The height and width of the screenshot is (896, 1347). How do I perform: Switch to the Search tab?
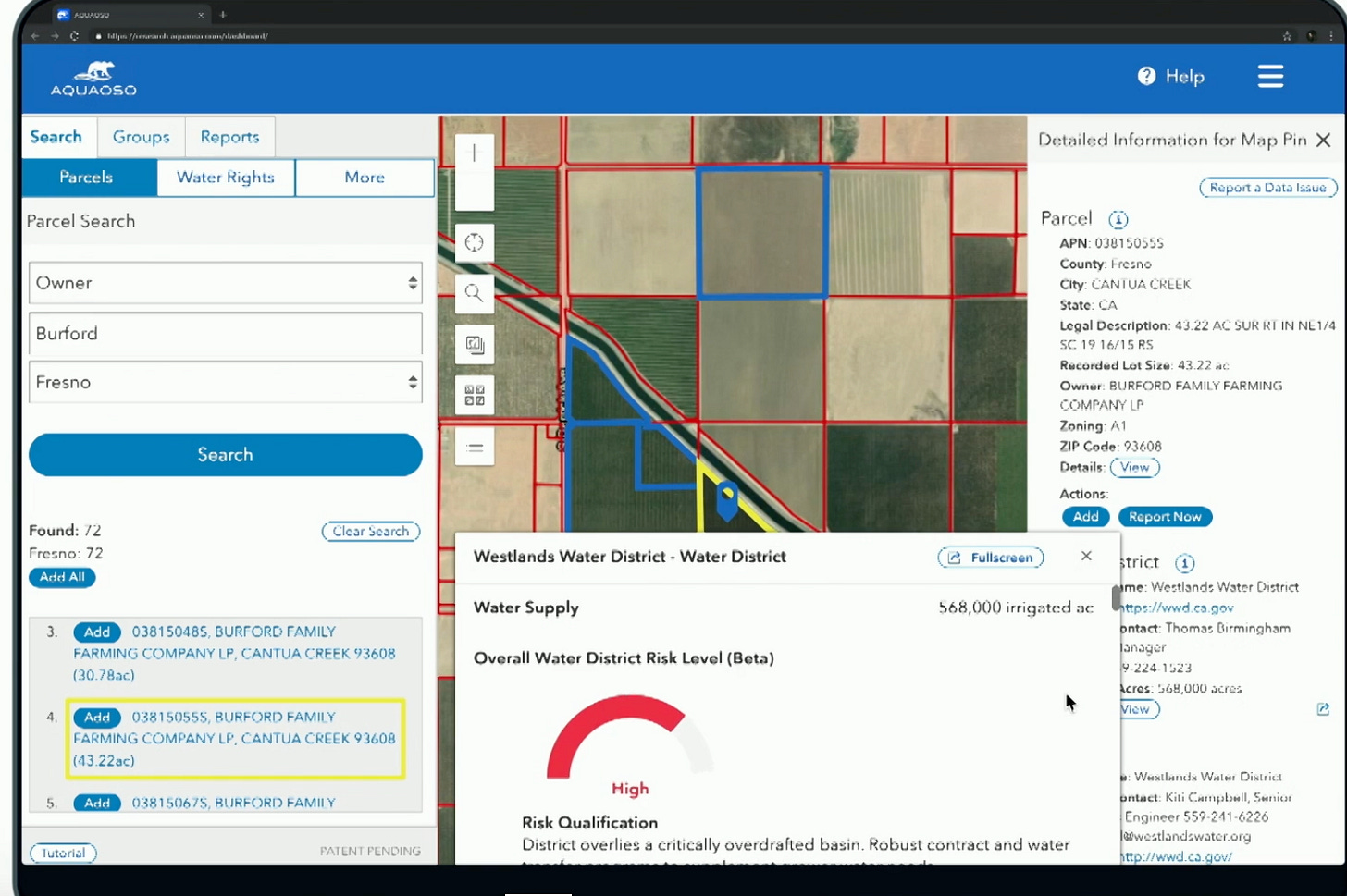(56, 137)
